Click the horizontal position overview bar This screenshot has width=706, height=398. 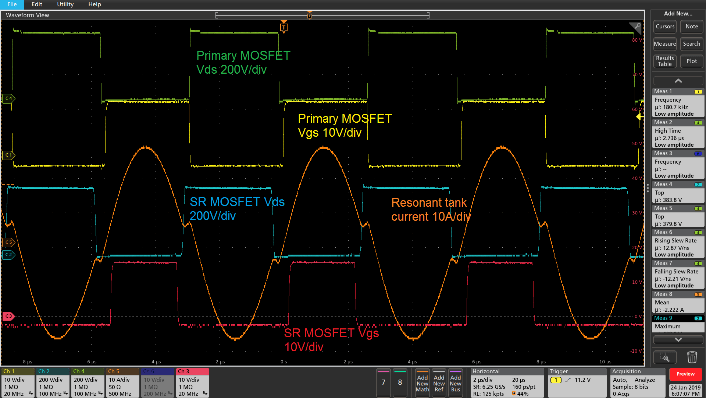click(x=322, y=15)
